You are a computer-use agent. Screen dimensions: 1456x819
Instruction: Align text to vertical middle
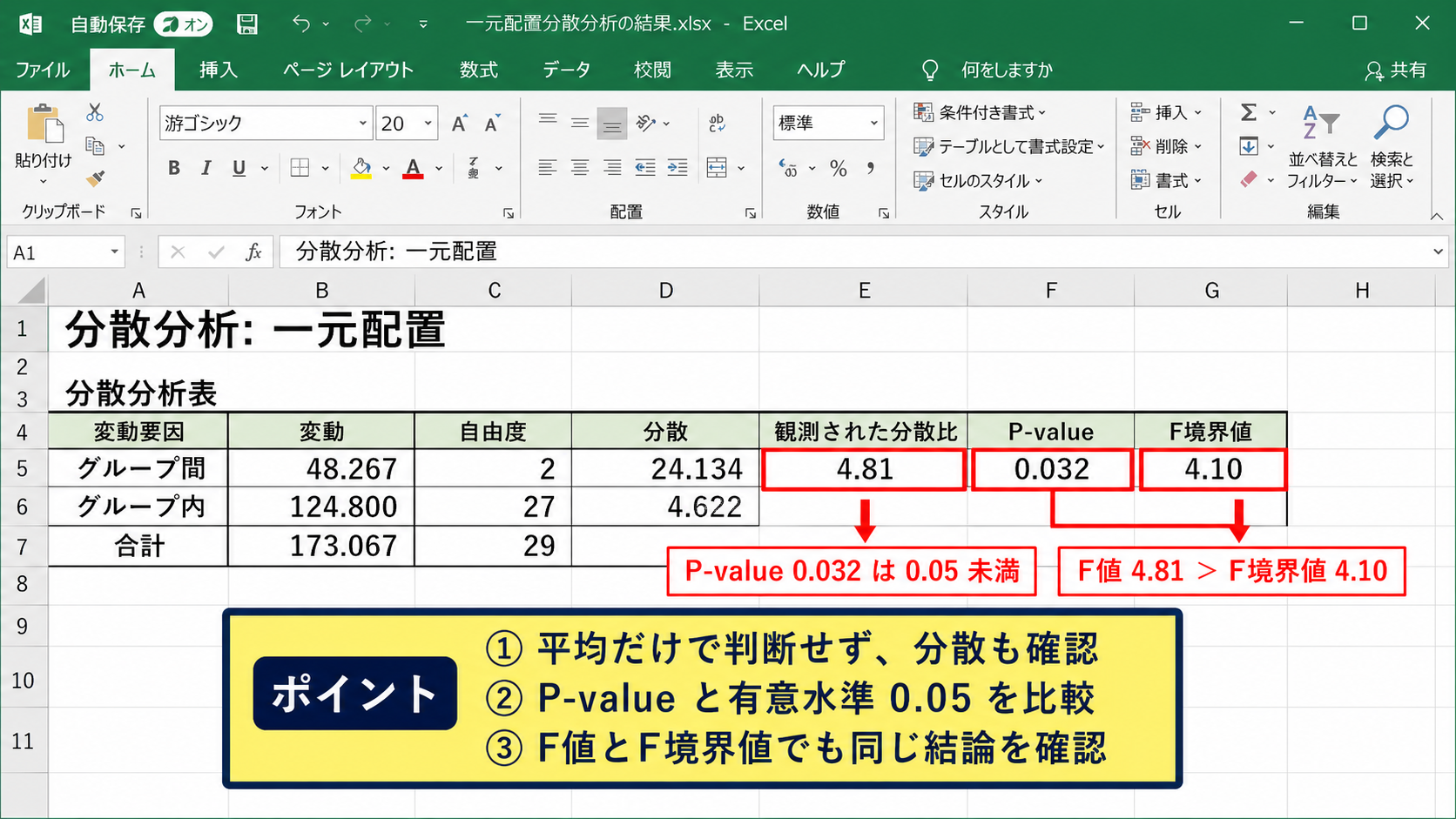580,124
